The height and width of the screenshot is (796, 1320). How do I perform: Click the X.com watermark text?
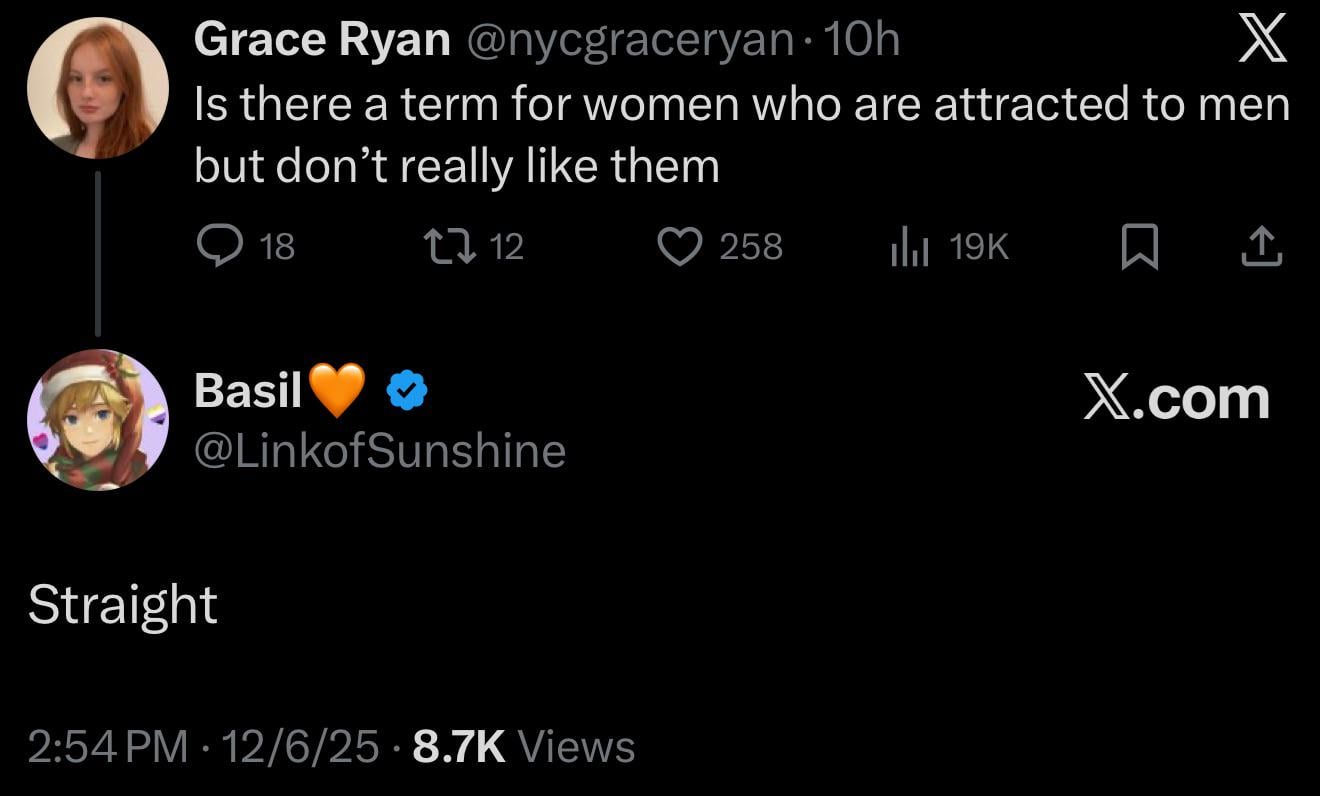1176,398
